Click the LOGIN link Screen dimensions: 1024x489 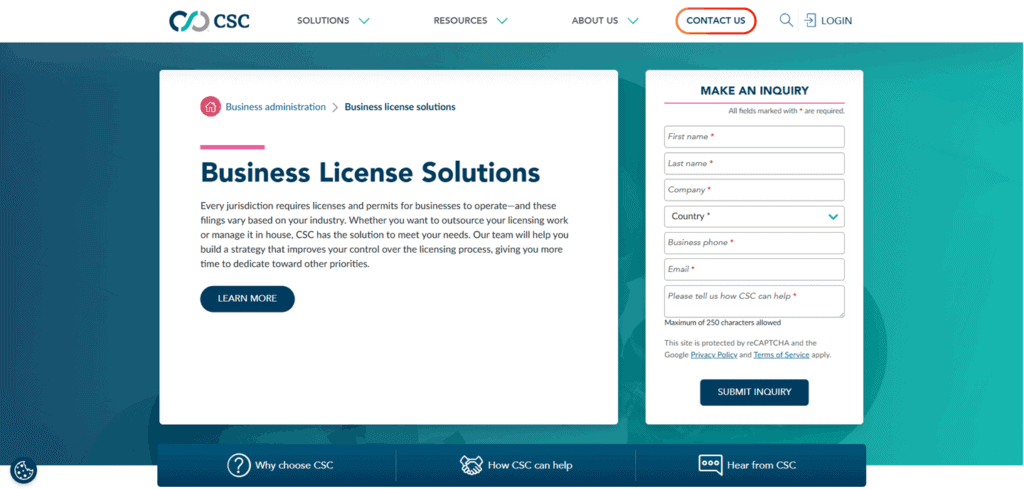(x=836, y=21)
